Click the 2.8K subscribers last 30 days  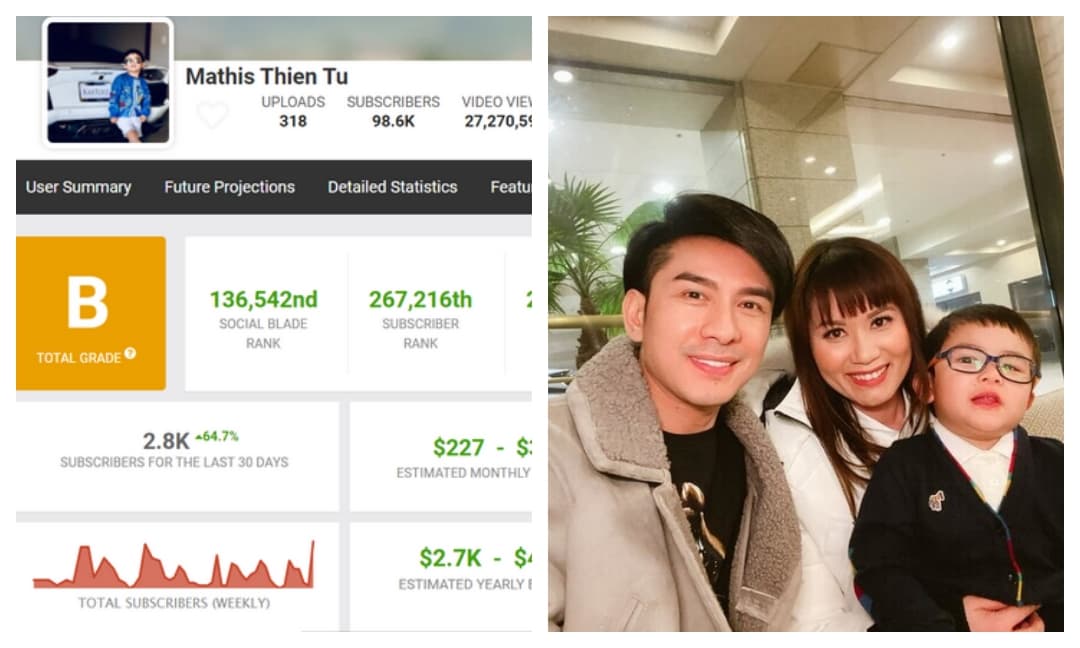click(x=166, y=441)
